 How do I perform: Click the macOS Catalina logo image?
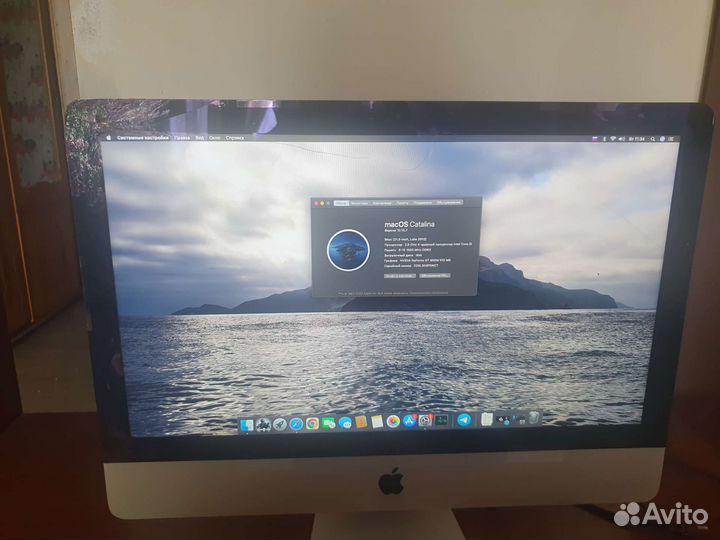pos(349,250)
